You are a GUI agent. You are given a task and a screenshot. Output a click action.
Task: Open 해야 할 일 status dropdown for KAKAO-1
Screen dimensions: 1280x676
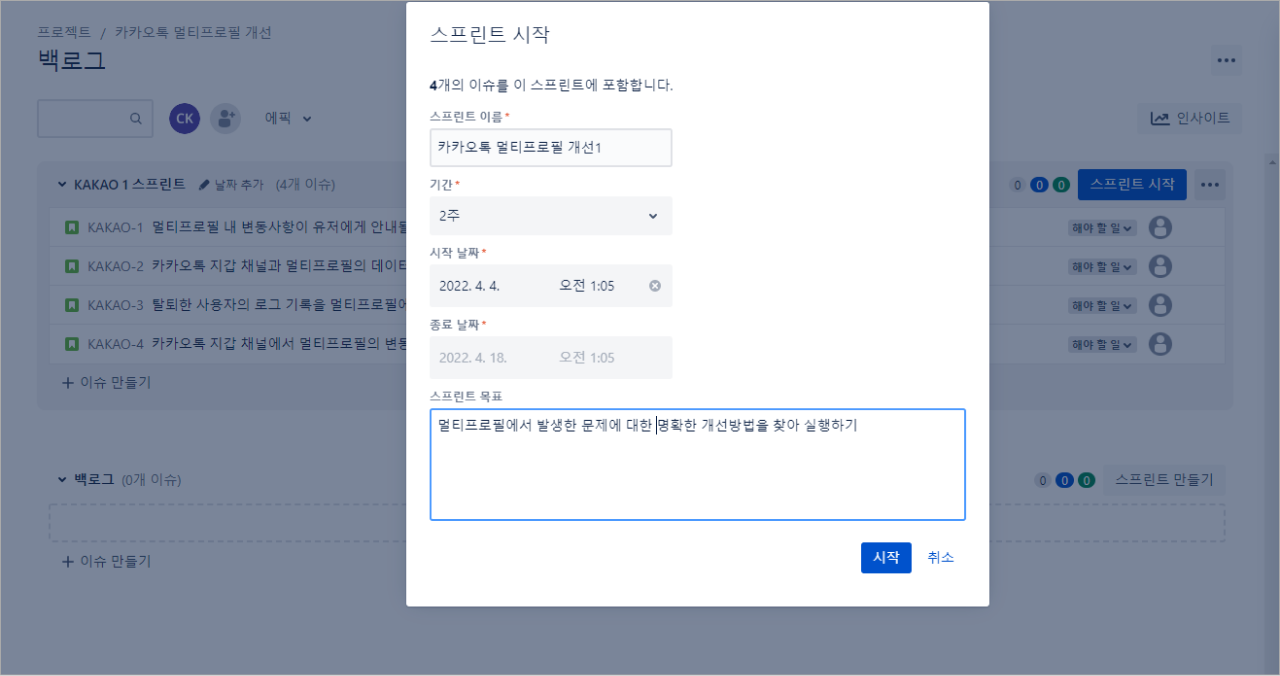tap(1102, 228)
